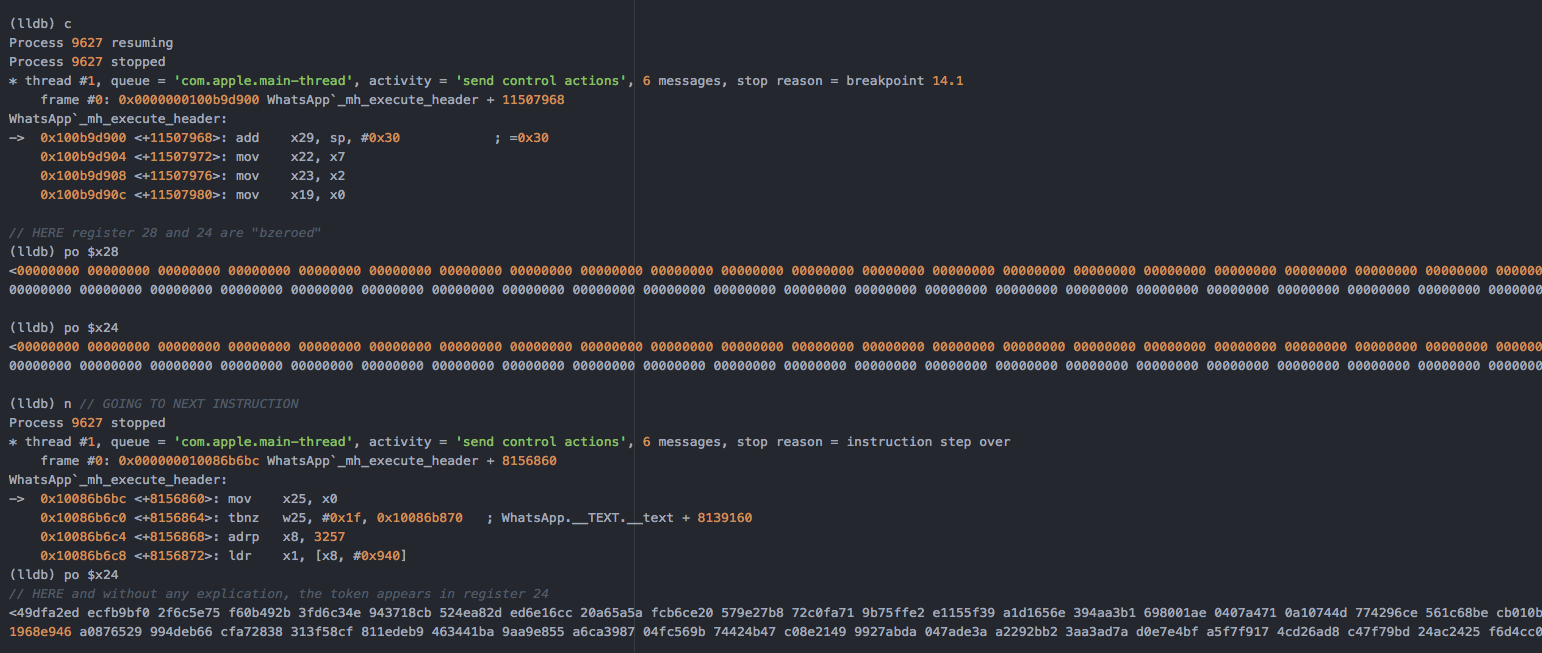This screenshot has width=1542, height=653.
Task: Click token hex value 49dfa2ed
Action: 48,613
